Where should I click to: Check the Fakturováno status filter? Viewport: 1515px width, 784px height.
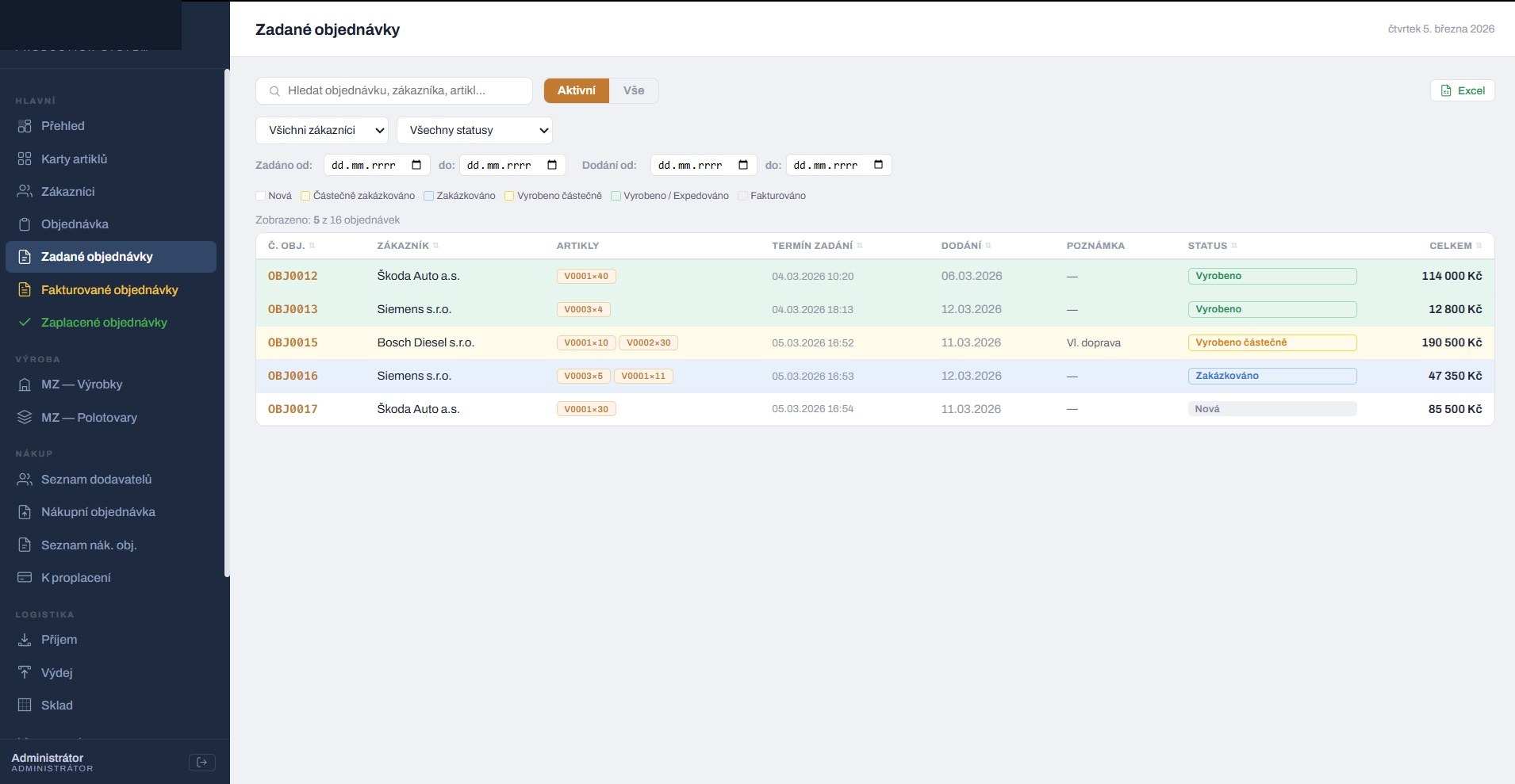(x=742, y=196)
